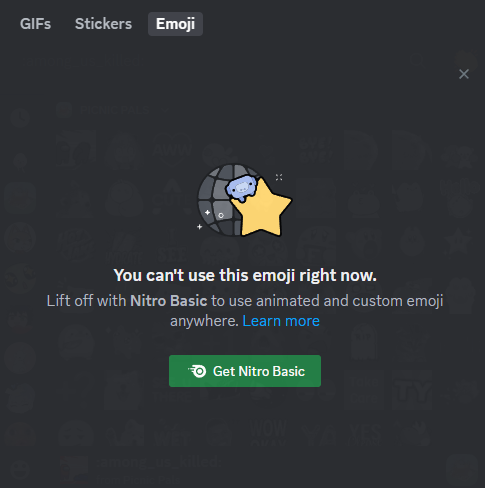Close the Nitro upsell popup
485x488 pixels.
coord(464,74)
